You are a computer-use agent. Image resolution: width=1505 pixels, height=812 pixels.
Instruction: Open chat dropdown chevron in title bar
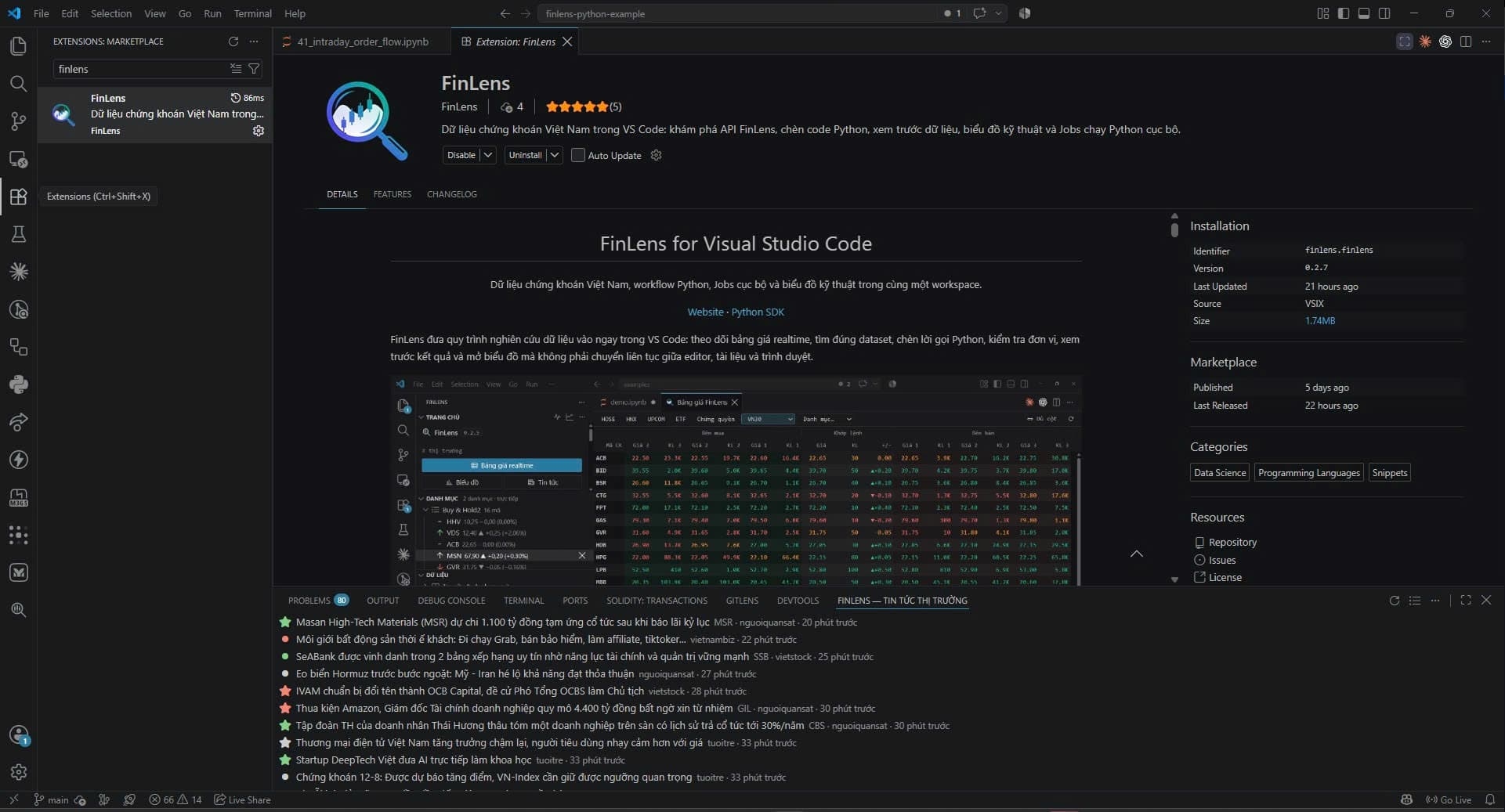click(x=998, y=13)
